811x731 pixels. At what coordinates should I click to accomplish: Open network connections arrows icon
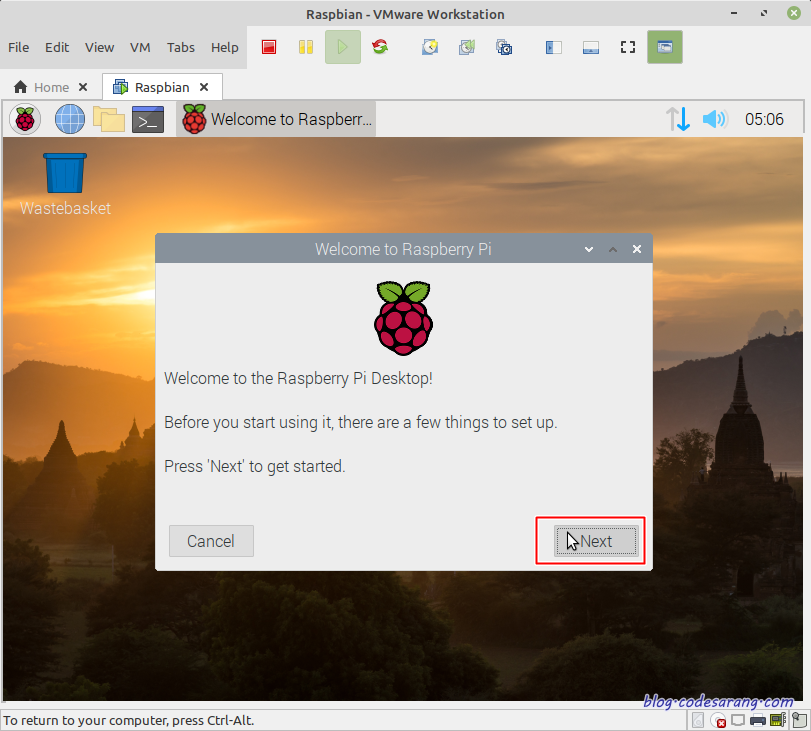[x=678, y=120]
